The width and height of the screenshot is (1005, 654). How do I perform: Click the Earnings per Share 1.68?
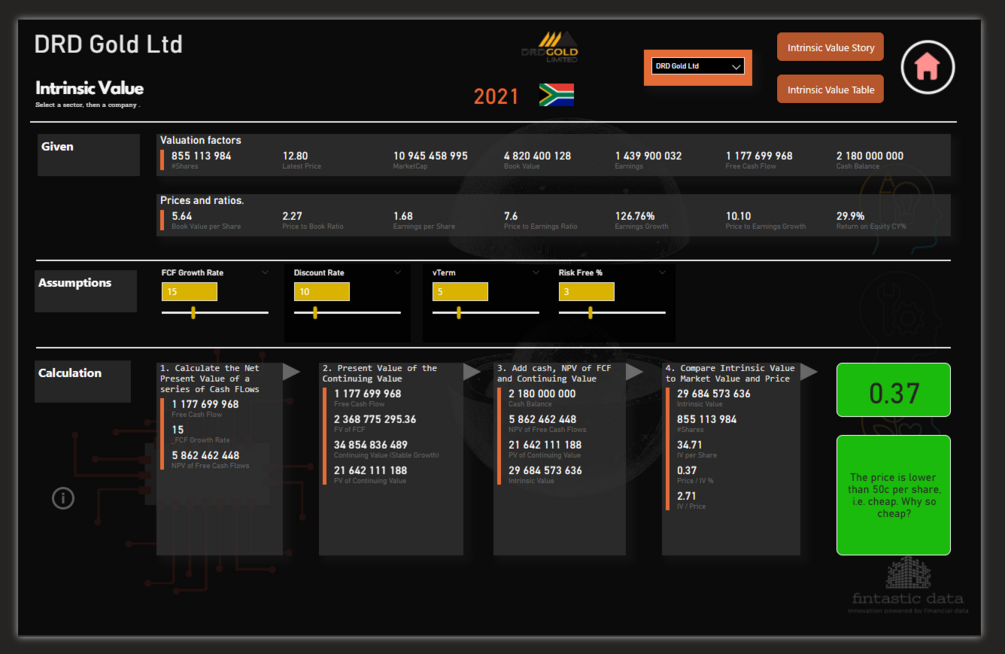coord(403,216)
